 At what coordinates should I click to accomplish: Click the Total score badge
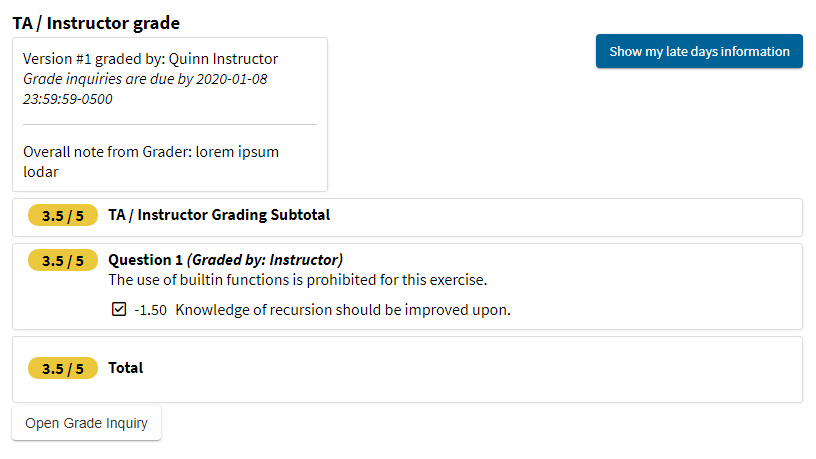(63, 368)
